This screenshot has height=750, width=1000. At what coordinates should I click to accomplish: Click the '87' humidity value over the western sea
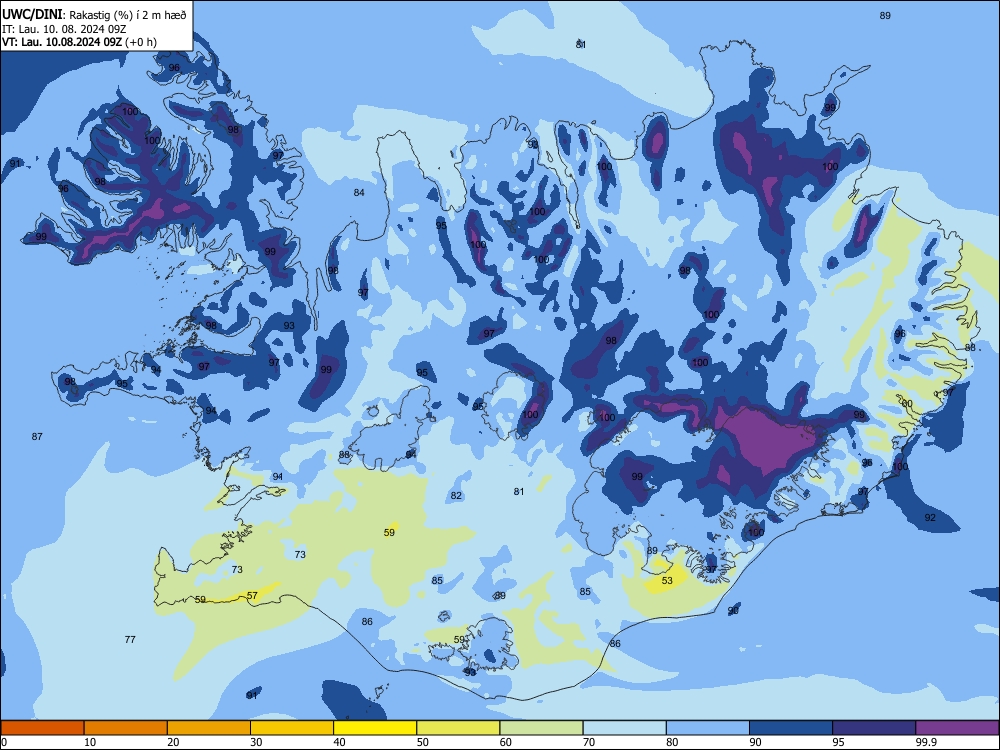(x=37, y=437)
